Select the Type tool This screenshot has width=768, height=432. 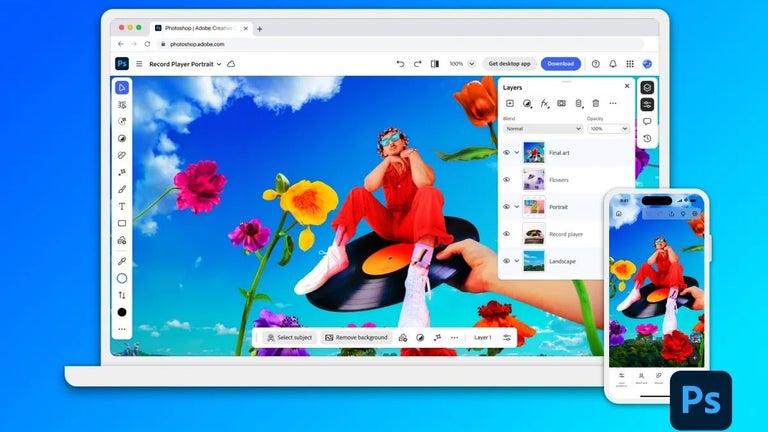[x=122, y=206]
